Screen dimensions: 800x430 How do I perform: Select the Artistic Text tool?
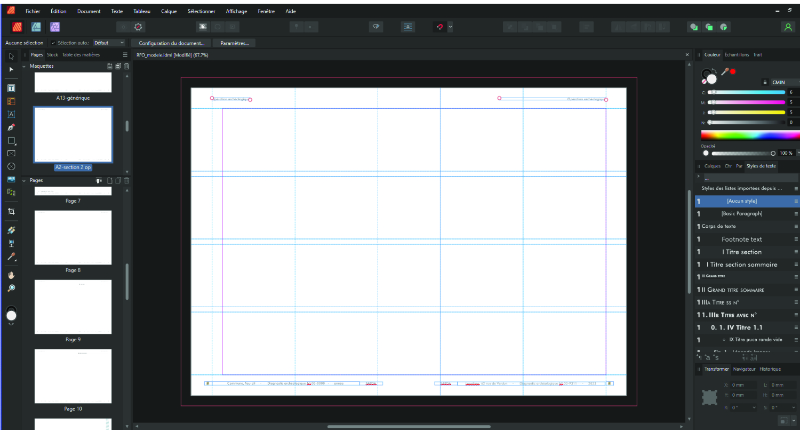coord(11,114)
